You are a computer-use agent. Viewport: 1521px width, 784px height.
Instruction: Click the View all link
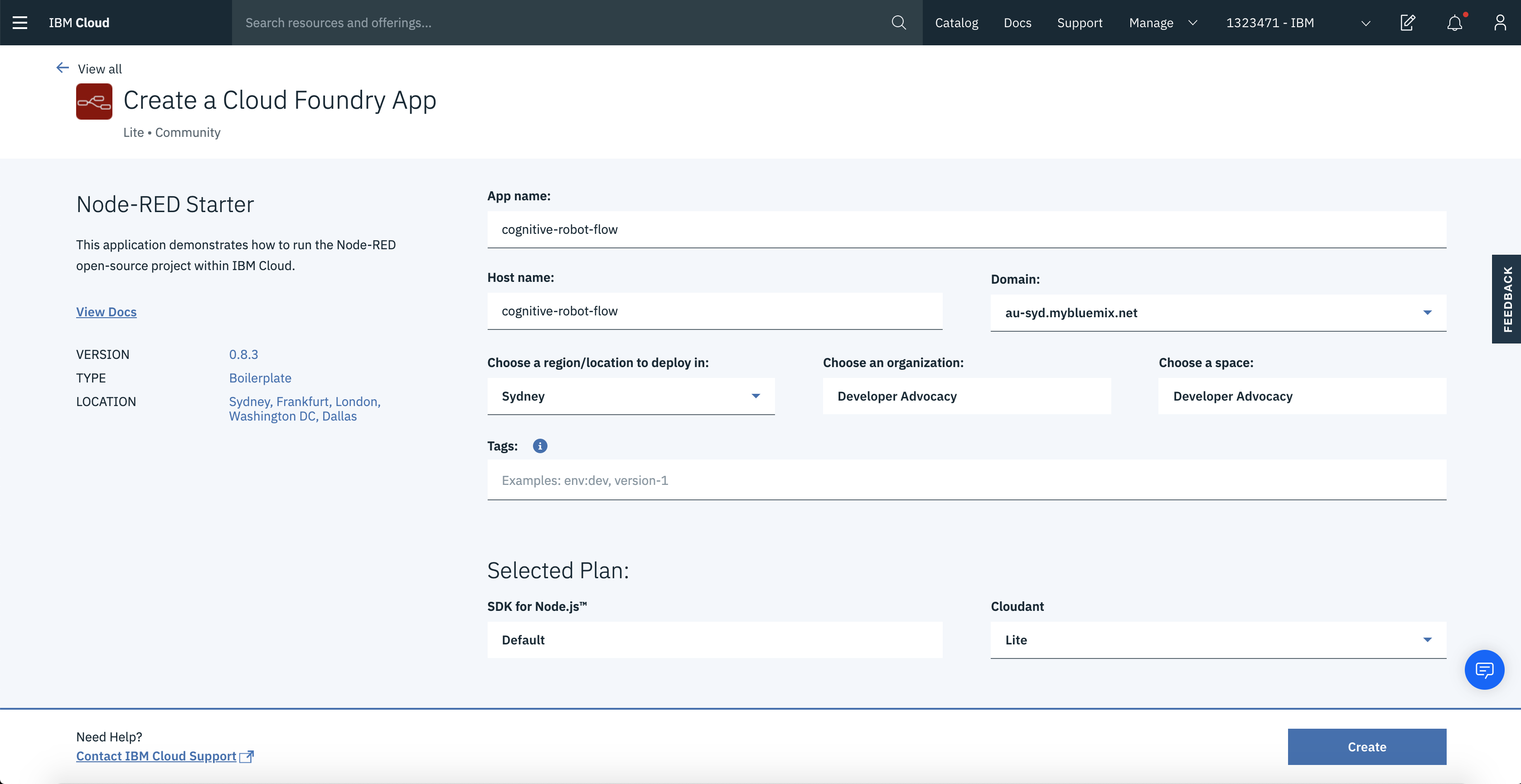pos(100,69)
